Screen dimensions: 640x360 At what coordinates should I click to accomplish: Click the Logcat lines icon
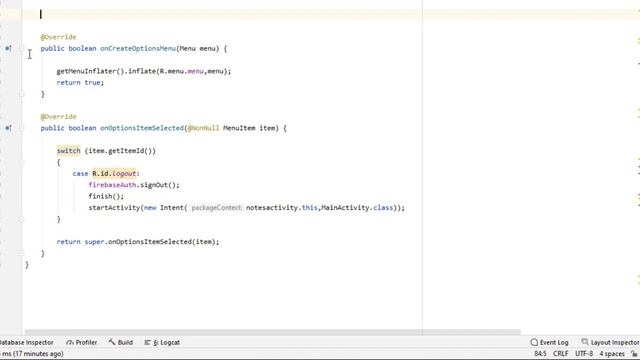tap(147, 342)
